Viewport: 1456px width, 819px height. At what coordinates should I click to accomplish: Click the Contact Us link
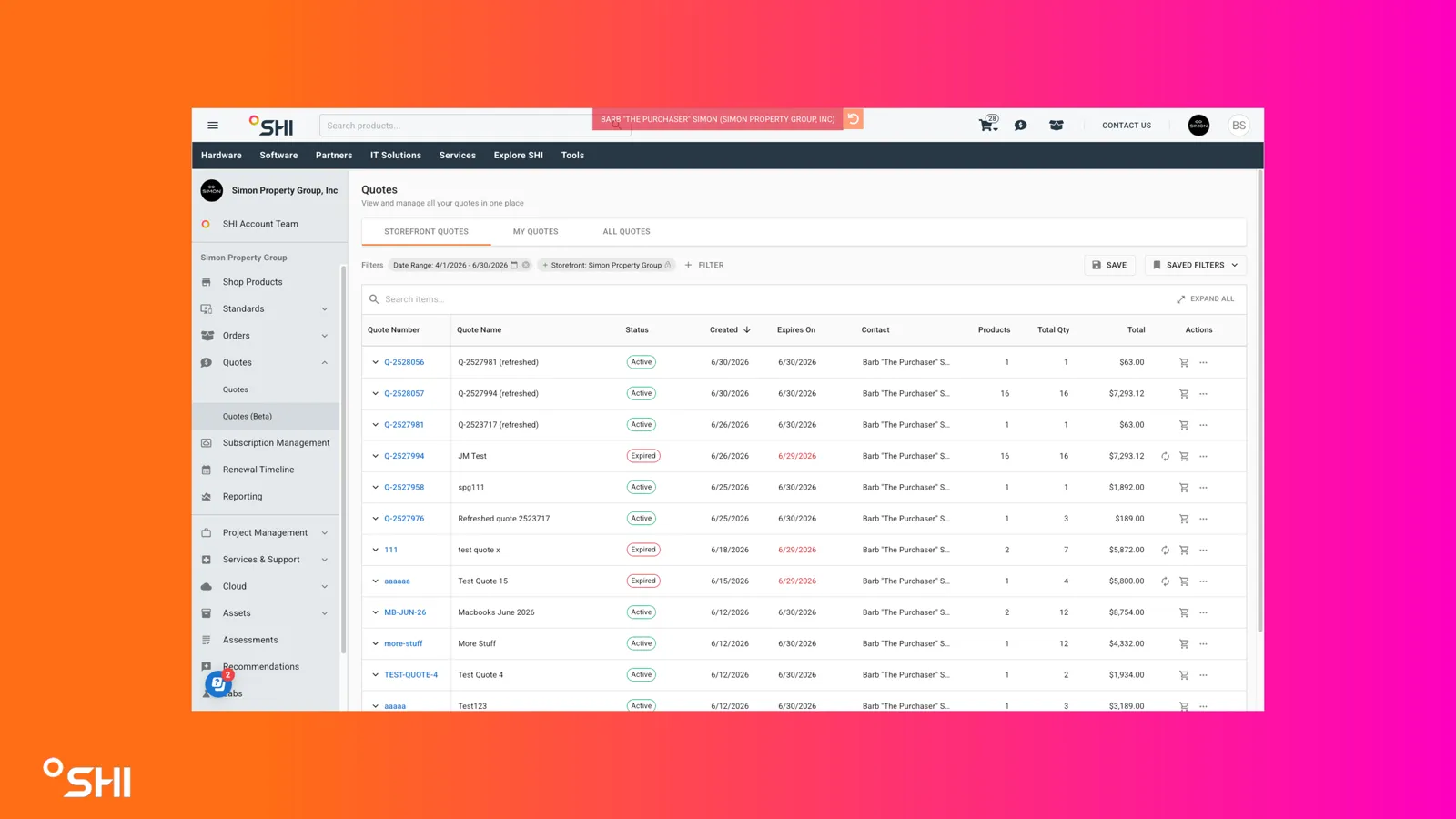1127,126
